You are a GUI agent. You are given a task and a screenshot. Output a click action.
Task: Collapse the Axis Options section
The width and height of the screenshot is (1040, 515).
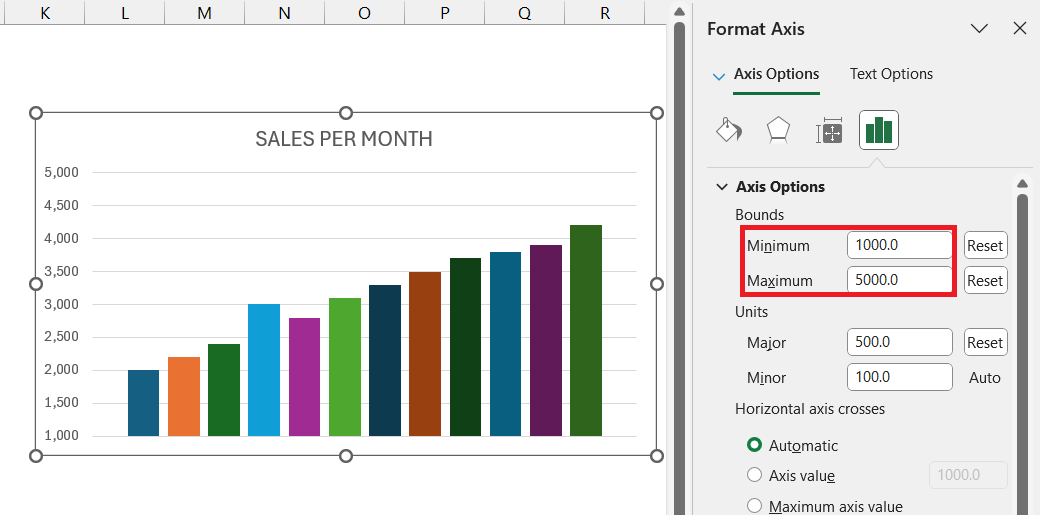click(x=722, y=186)
